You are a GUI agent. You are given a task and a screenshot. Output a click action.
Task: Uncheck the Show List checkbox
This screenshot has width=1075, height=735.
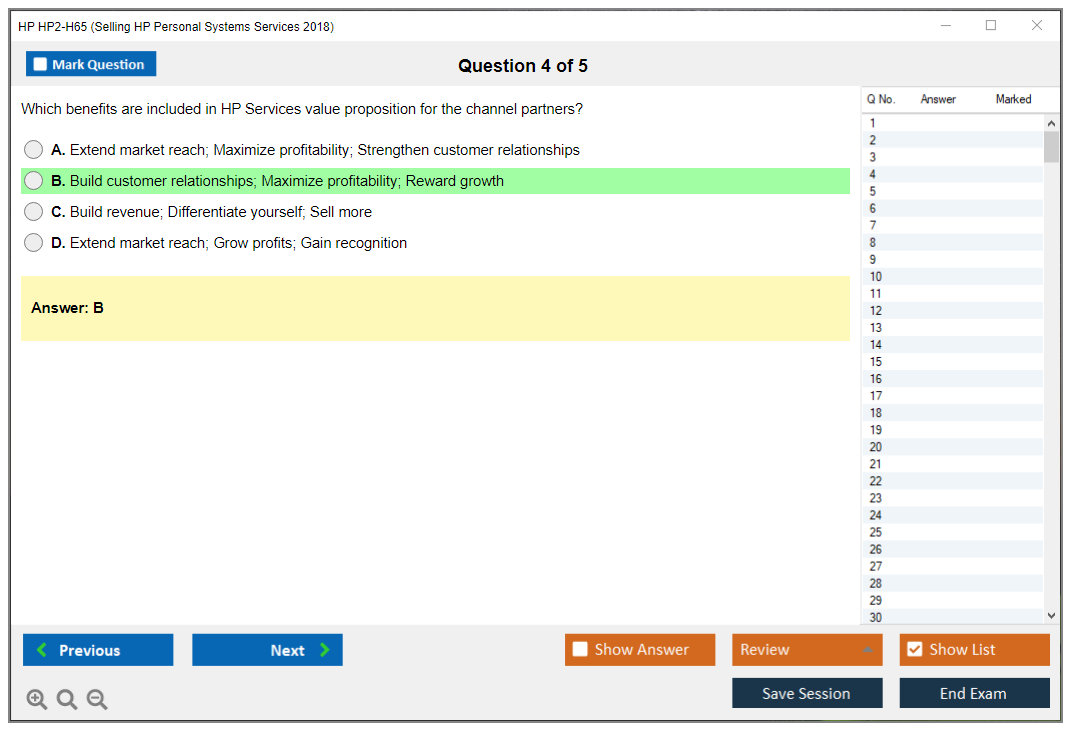point(914,650)
